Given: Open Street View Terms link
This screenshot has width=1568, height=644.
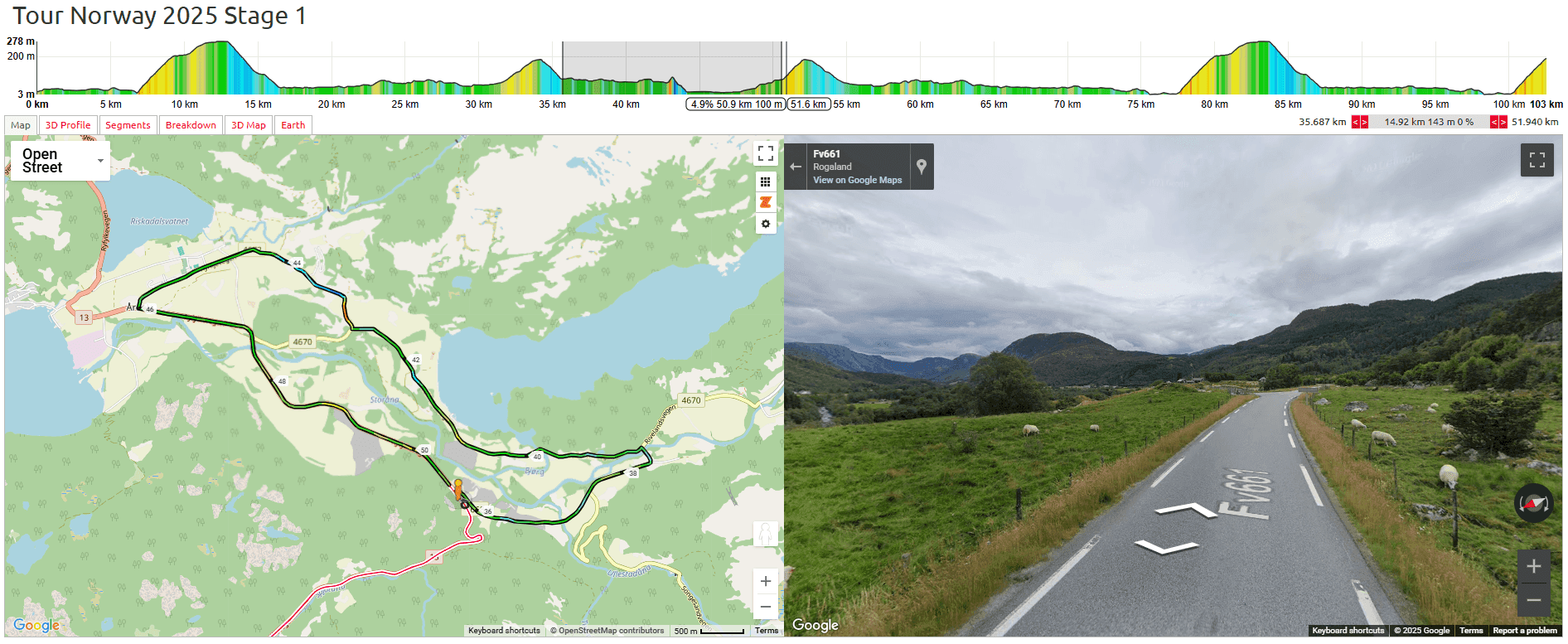Looking at the screenshot, I should click(1471, 631).
